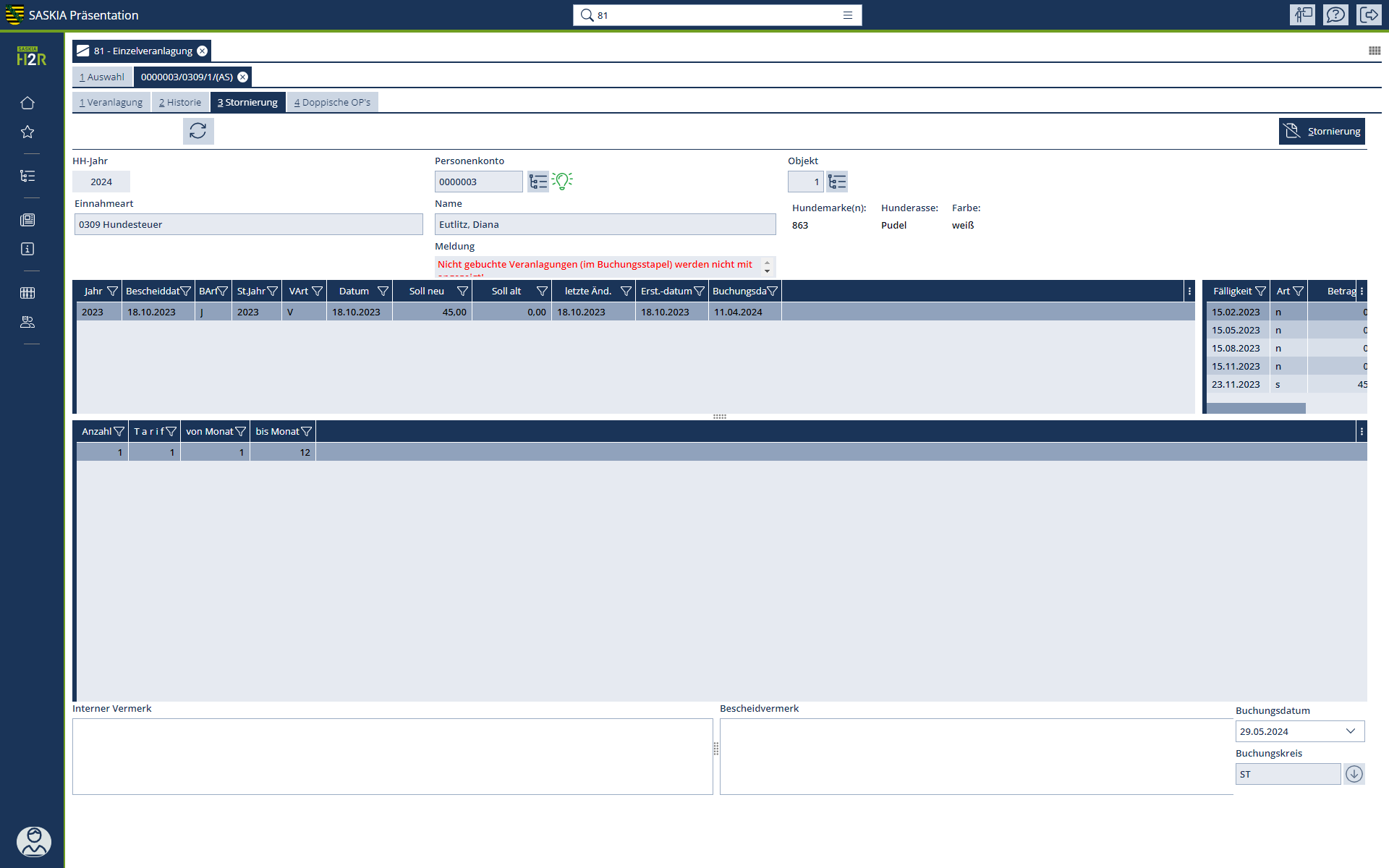Open Objekt tree lookup icon

(837, 182)
